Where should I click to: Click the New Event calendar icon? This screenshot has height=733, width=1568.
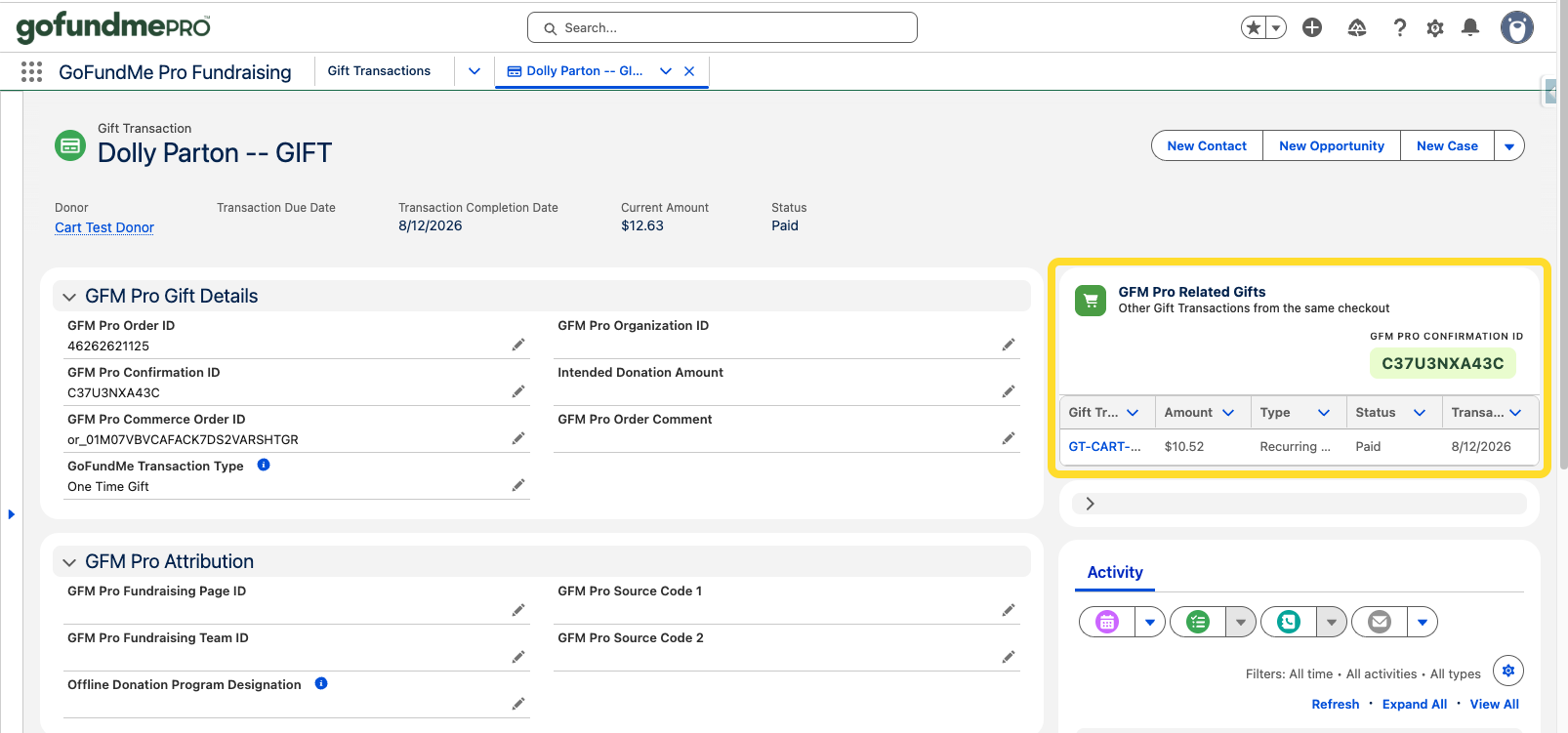tap(1107, 622)
